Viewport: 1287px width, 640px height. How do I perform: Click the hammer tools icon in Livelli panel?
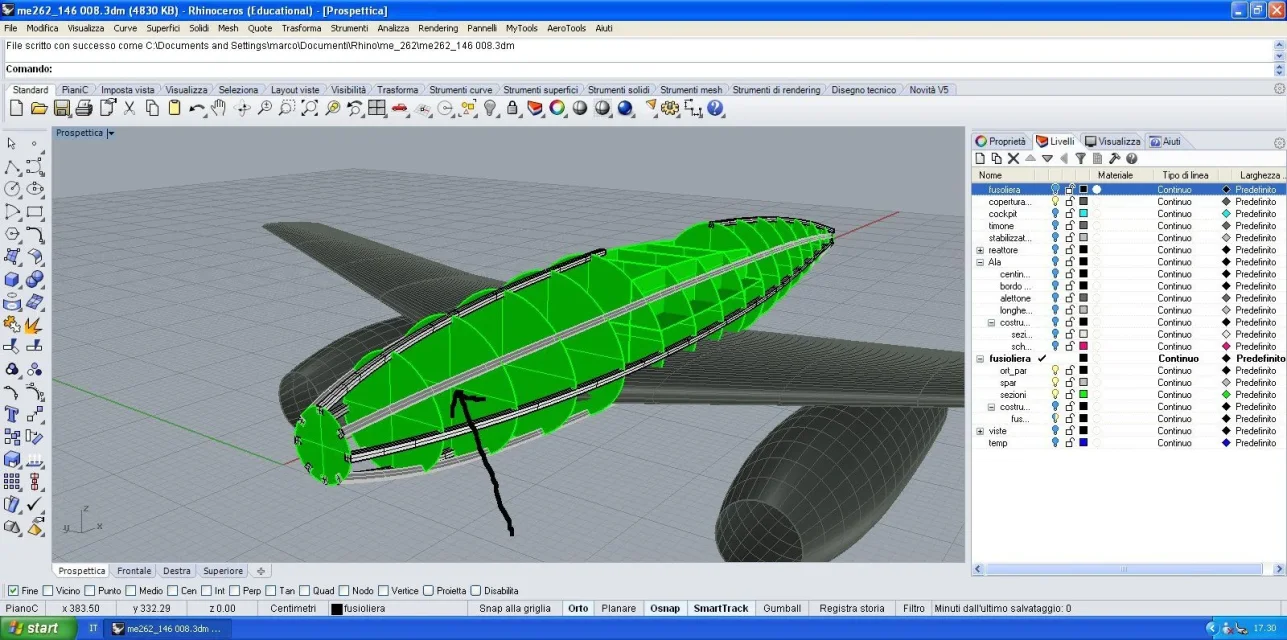coord(1115,158)
